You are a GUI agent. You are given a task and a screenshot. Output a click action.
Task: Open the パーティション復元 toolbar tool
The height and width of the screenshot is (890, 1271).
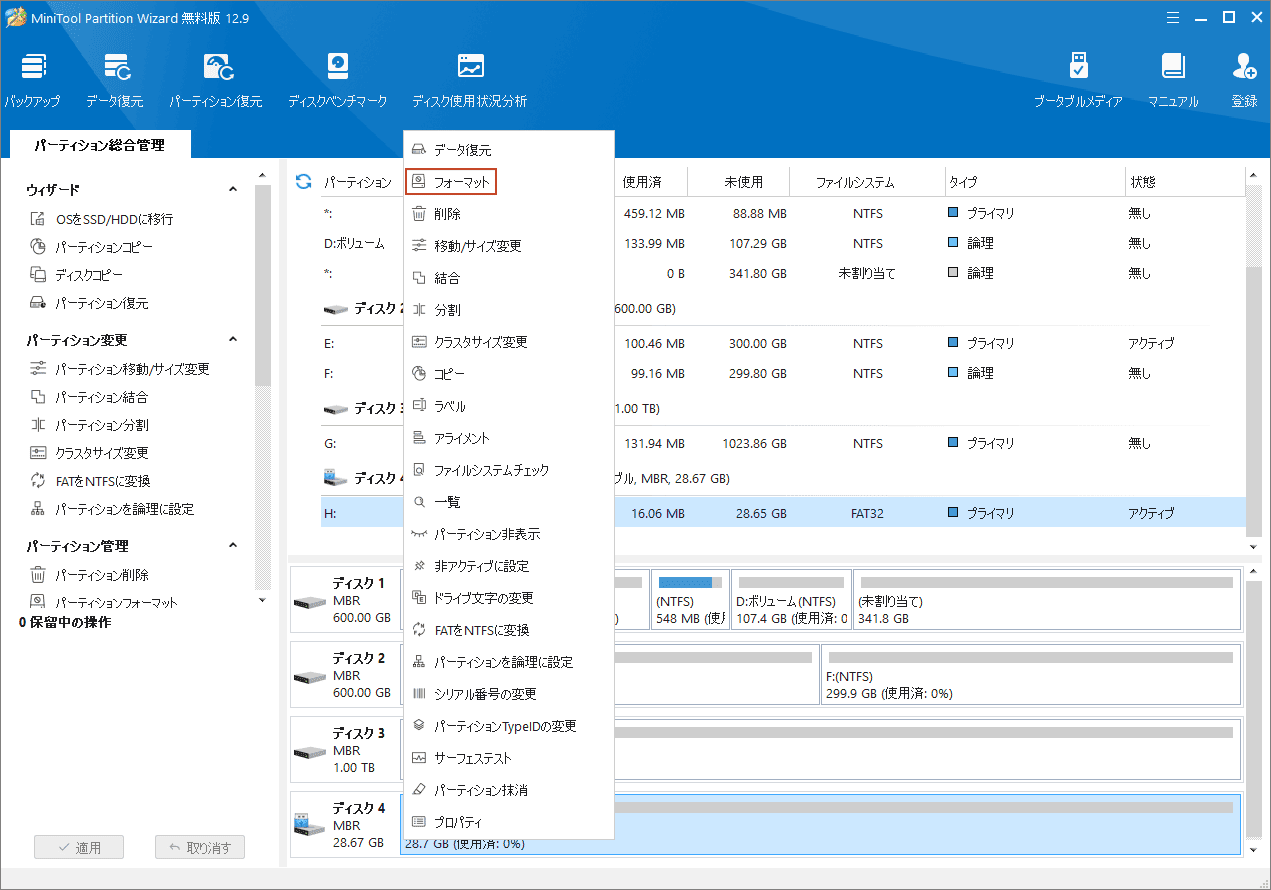pyautogui.click(x=216, y=81)
